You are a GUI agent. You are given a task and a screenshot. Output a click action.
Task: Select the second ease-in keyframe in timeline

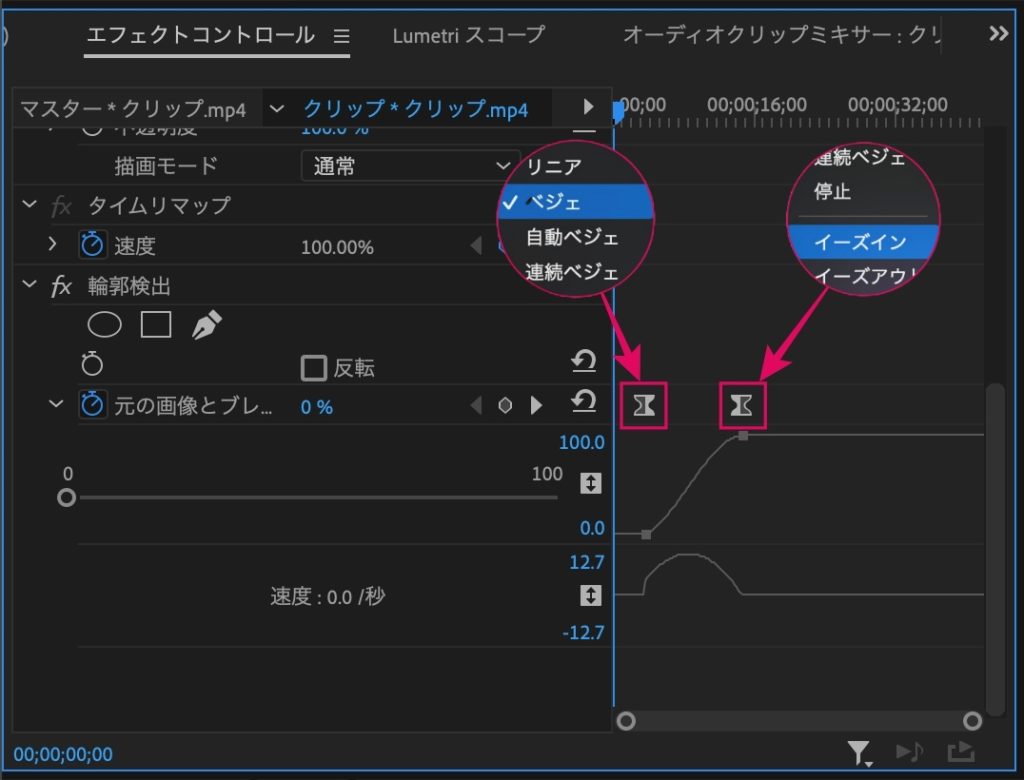coord(742,406)
